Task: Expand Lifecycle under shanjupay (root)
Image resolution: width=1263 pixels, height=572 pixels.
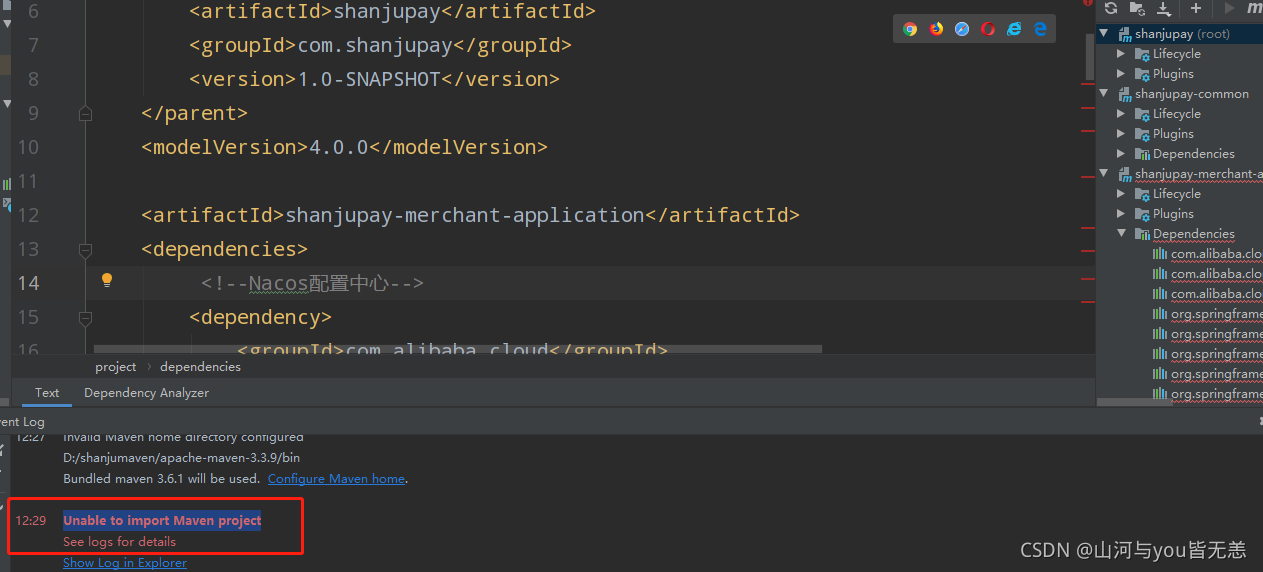Action: click(x=1121, y=54)
